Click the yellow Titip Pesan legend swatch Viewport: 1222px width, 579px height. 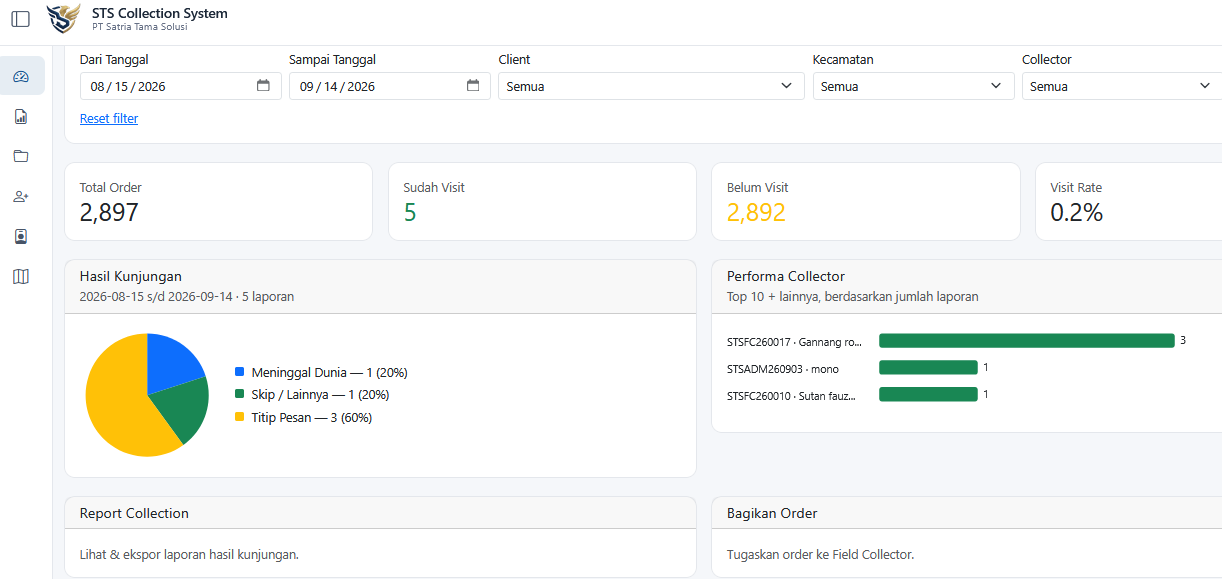(x=240, y=417)
